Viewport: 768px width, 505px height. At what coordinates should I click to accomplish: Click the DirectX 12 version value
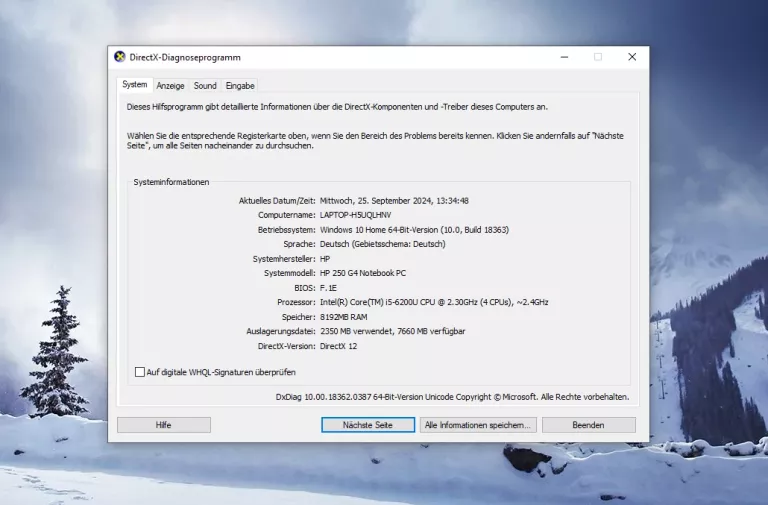(338, 346)
